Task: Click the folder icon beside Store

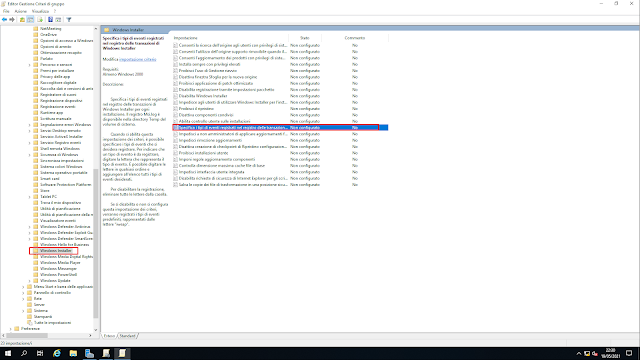Action: (36, 191)
